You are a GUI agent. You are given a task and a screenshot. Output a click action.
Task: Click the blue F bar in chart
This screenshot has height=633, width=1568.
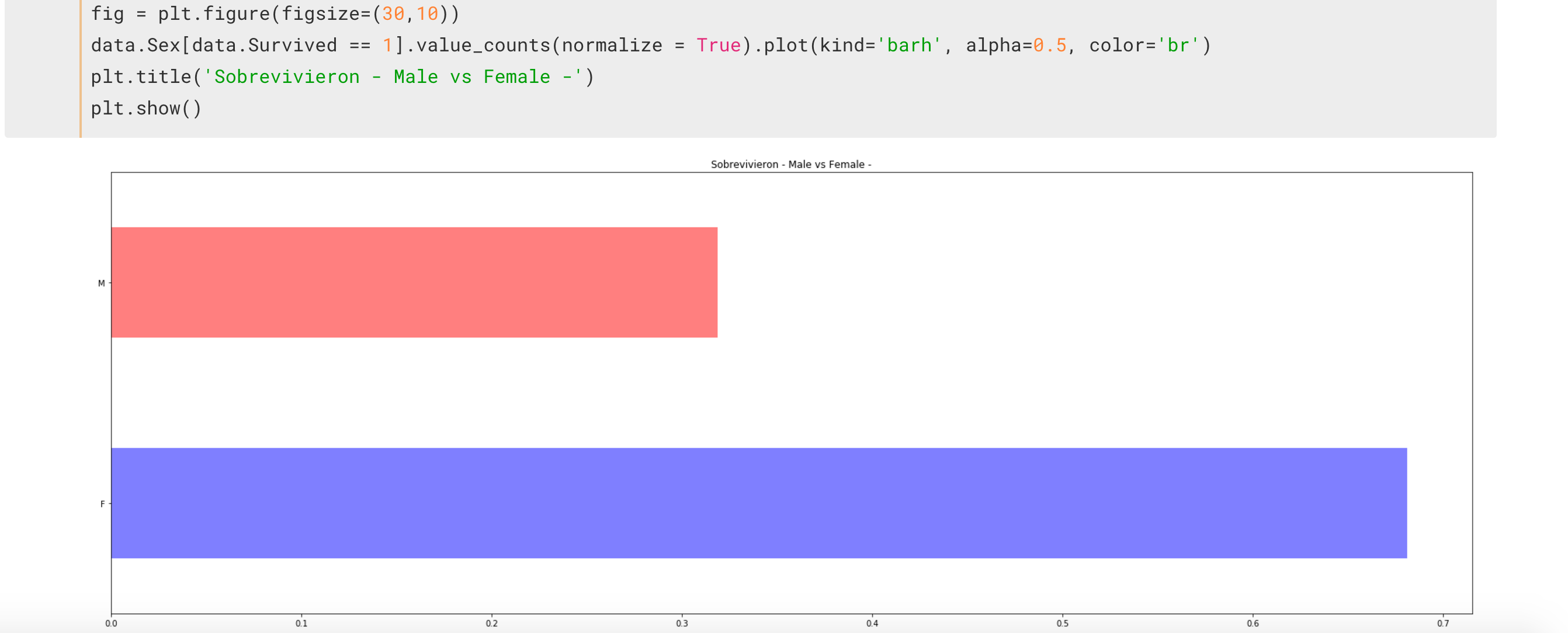[758, 503]
